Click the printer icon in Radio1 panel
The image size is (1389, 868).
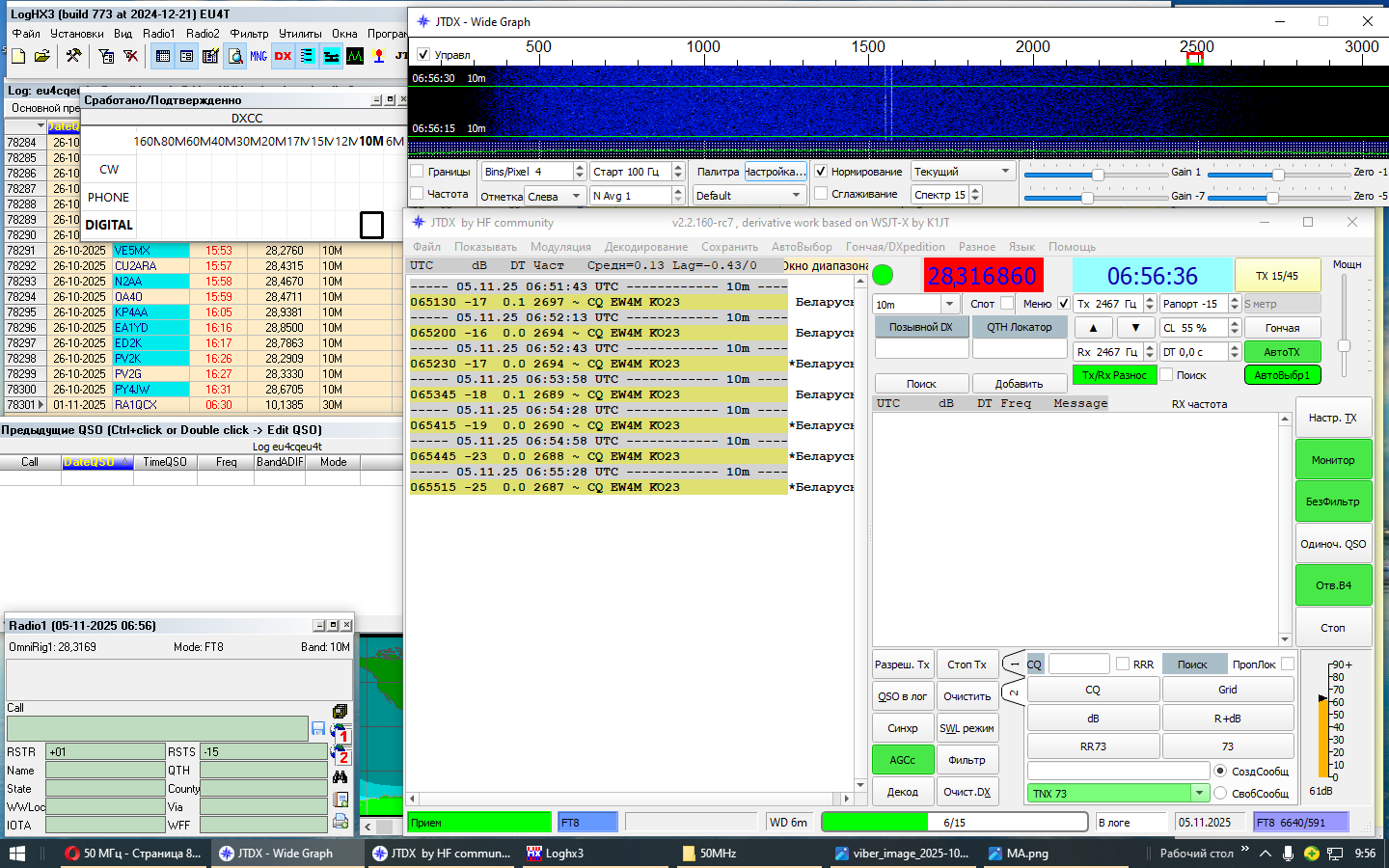[340, 822]
